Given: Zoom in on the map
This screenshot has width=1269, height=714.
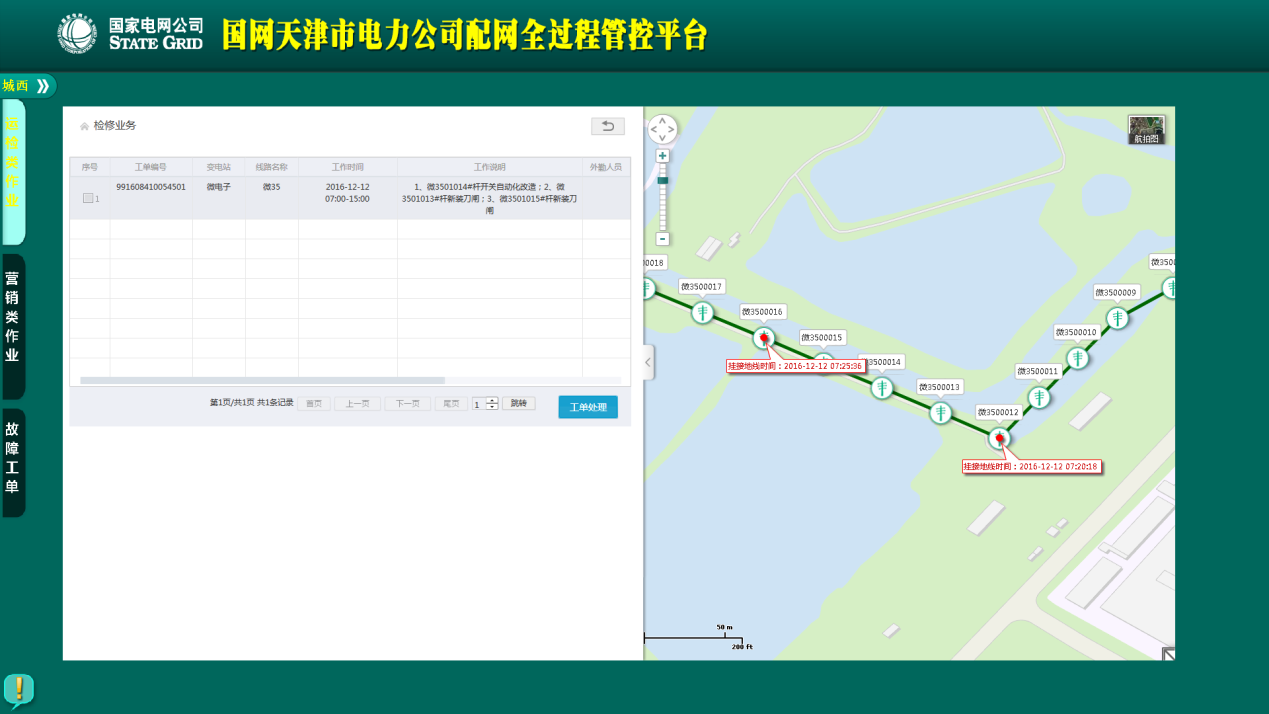Looking at the screenshot, I should click(662, 156).
